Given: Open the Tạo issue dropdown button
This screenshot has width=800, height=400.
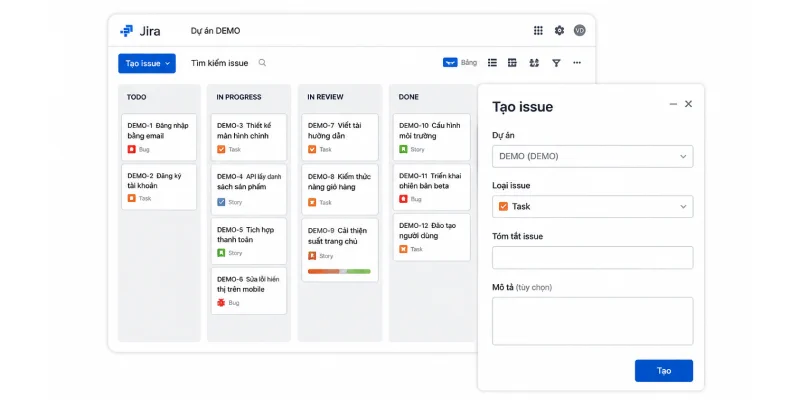Looking at the screenshot, I should (147, 63).
